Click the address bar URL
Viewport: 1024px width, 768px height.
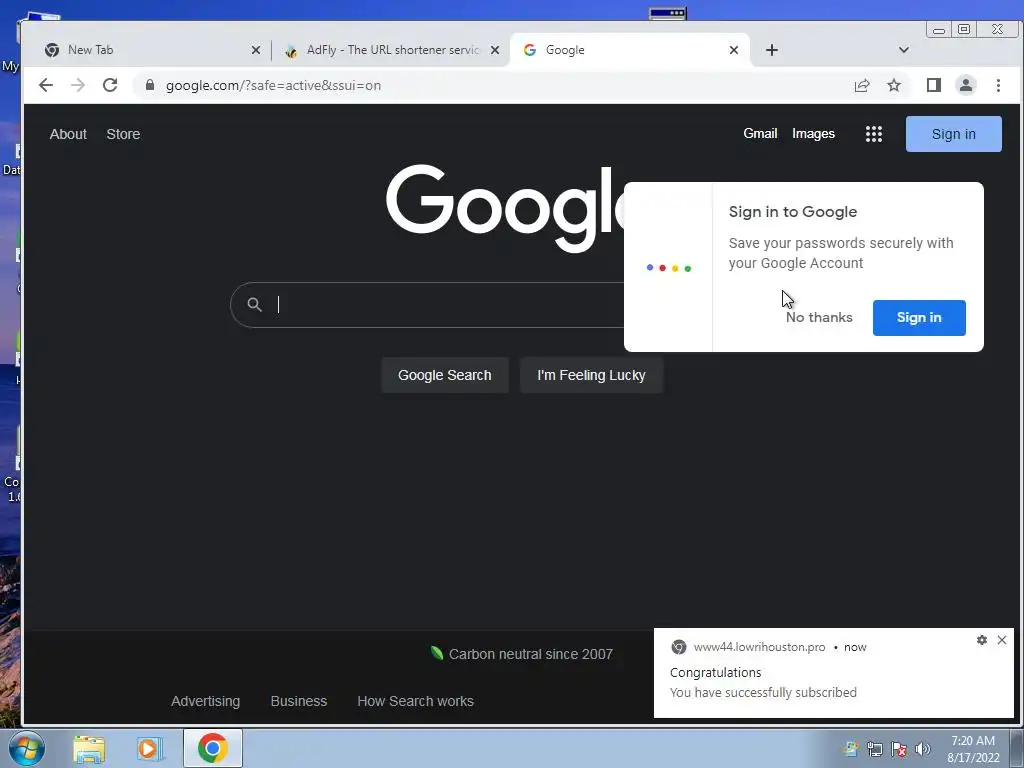point(273,86)
